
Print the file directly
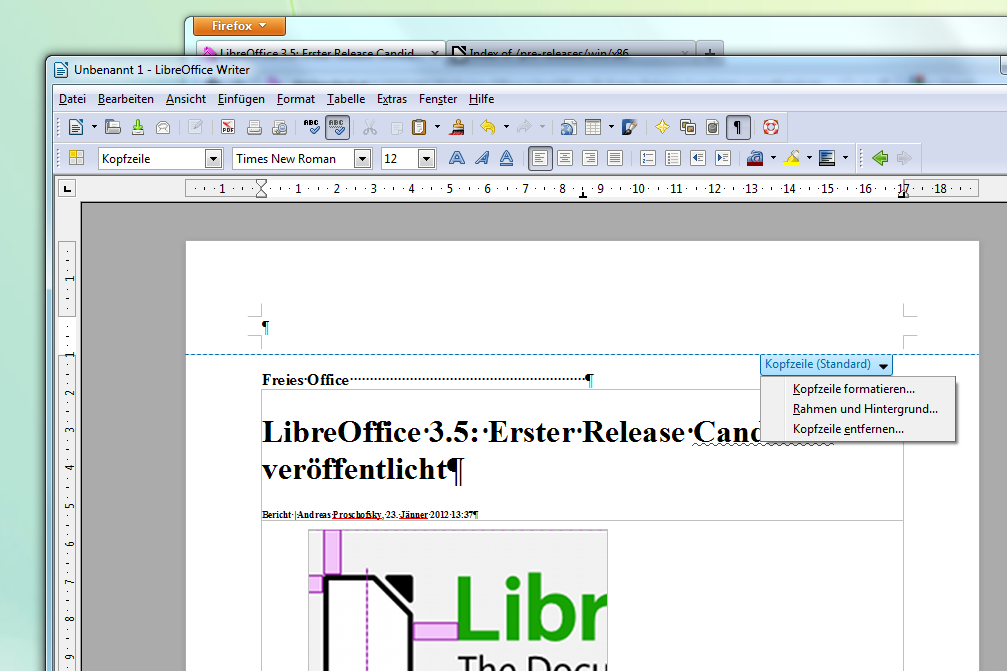pyautogui.click(x=254, y=127)
